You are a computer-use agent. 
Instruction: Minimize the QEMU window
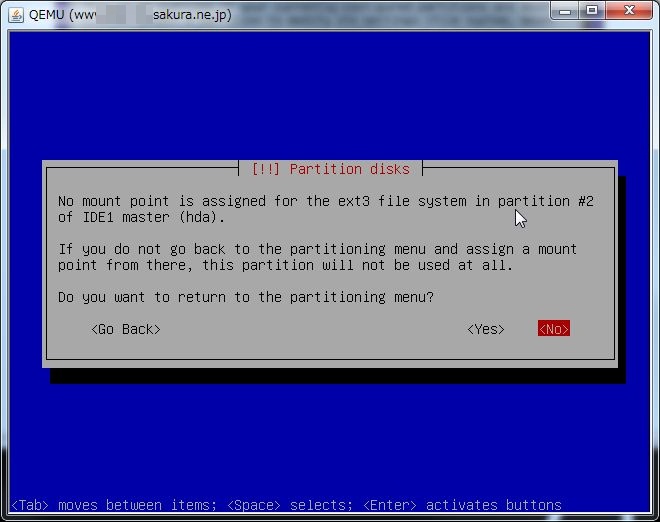coord(565,11)
